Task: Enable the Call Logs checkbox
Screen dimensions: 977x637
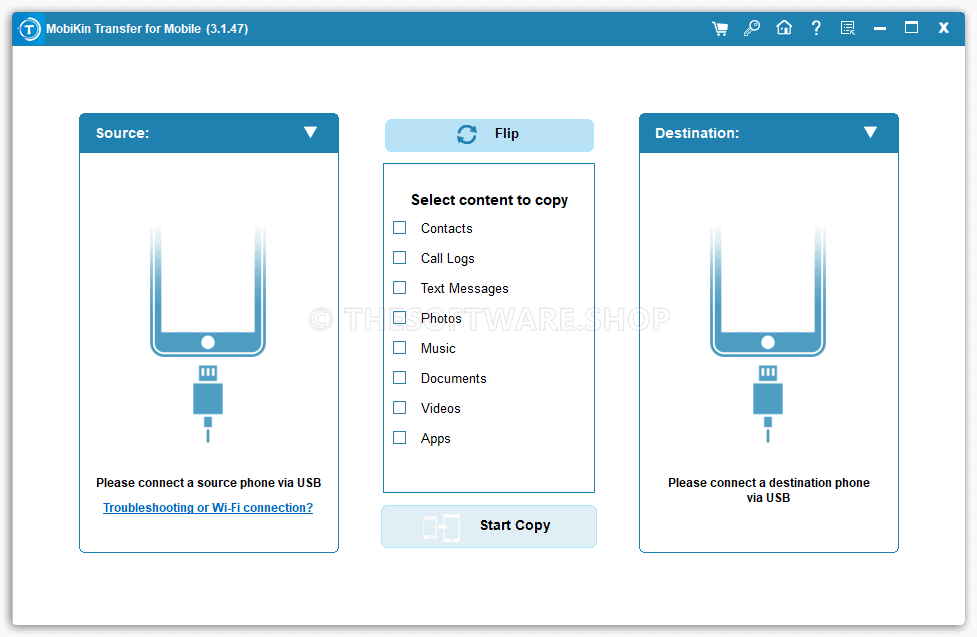Action: click(x=399, y=257)
